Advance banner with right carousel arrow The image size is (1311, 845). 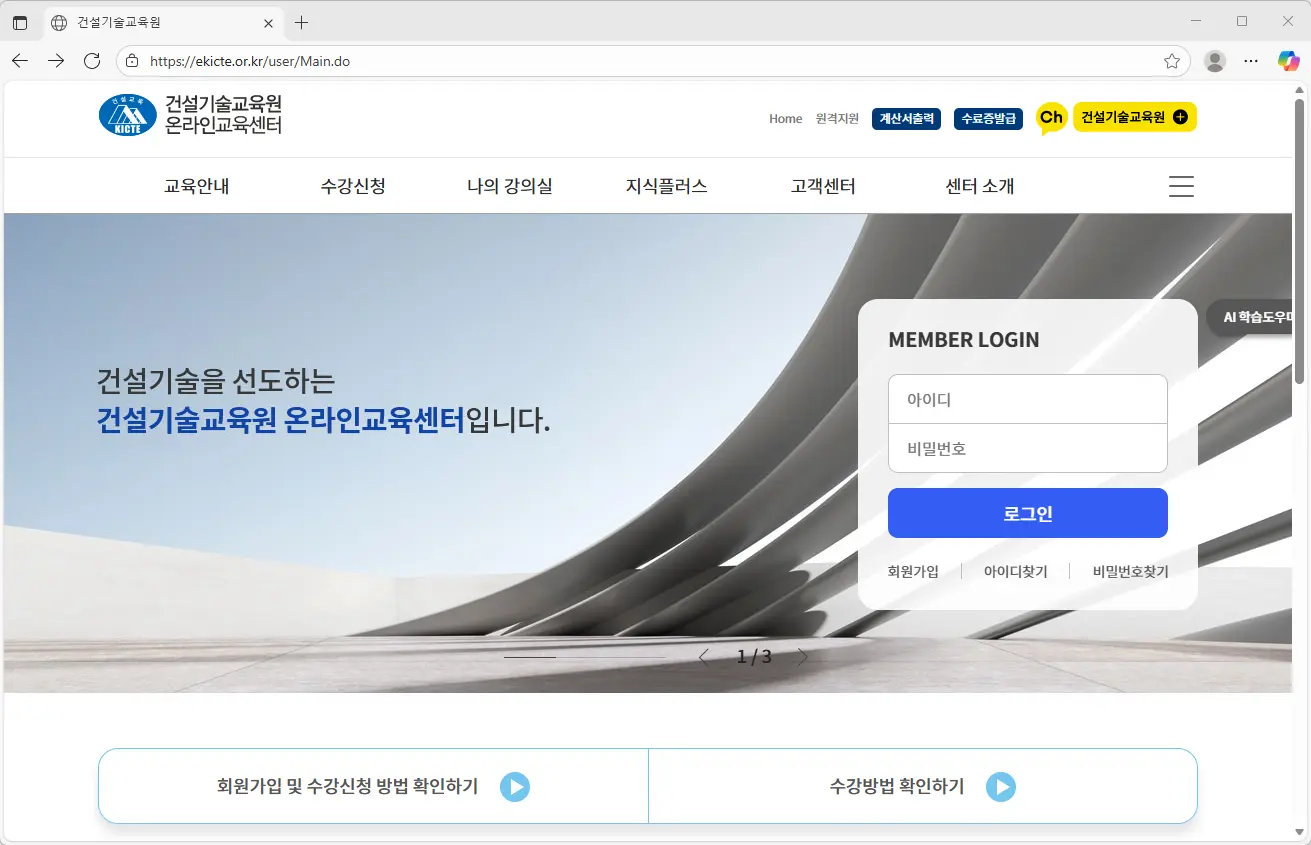(x=801, y=657)
